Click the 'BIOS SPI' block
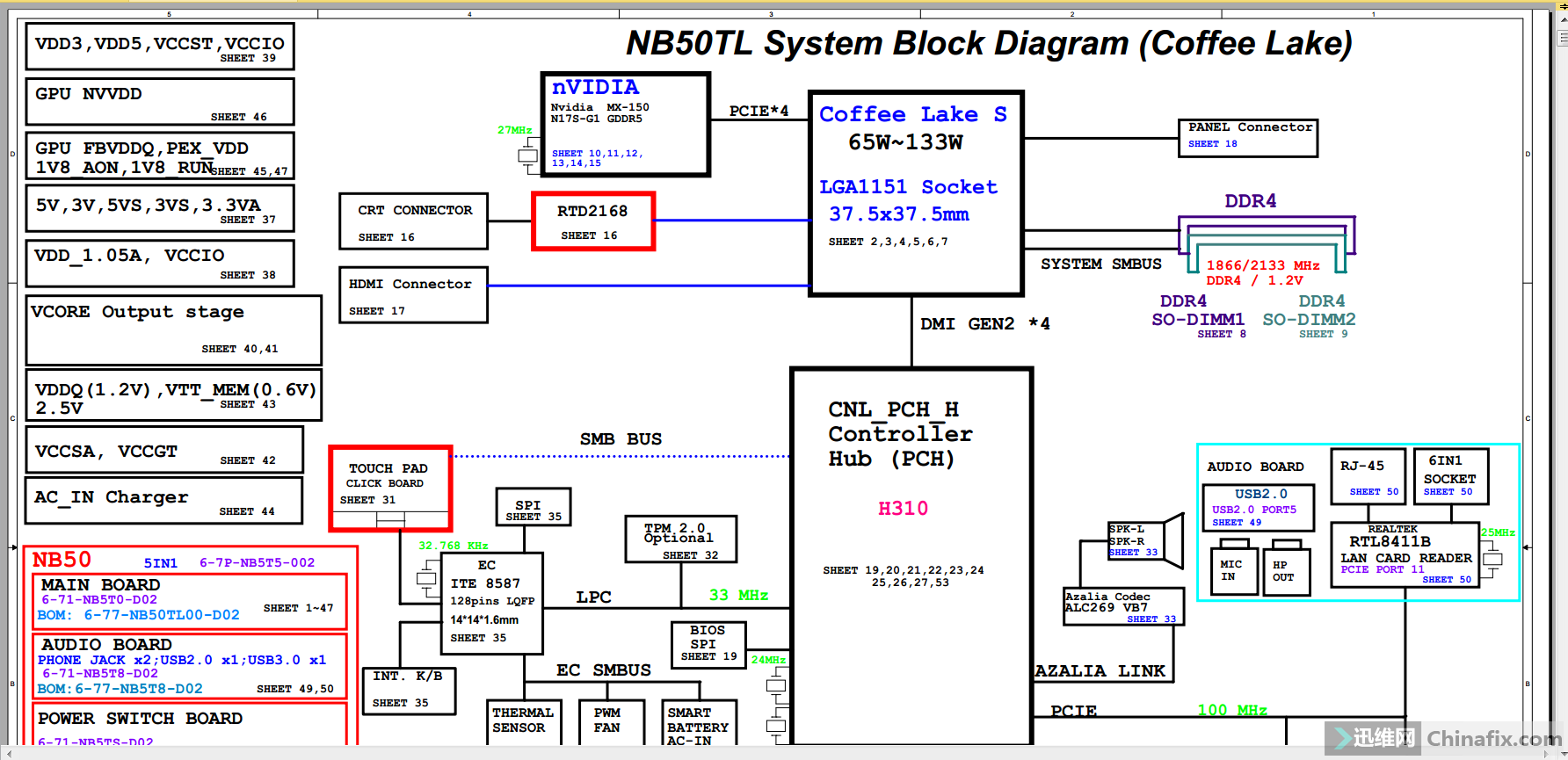Image resolution: width=1568 pixels, height=760 pixels. point(708,645)
